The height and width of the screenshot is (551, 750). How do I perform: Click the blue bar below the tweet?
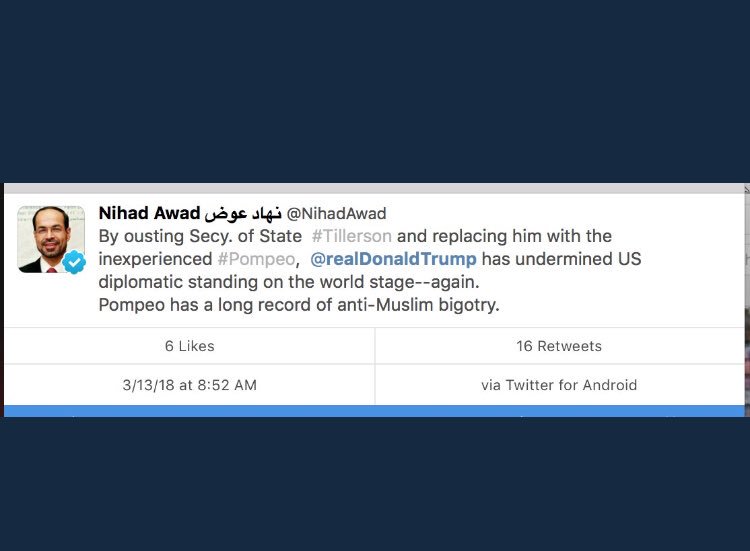pos(374,411)
